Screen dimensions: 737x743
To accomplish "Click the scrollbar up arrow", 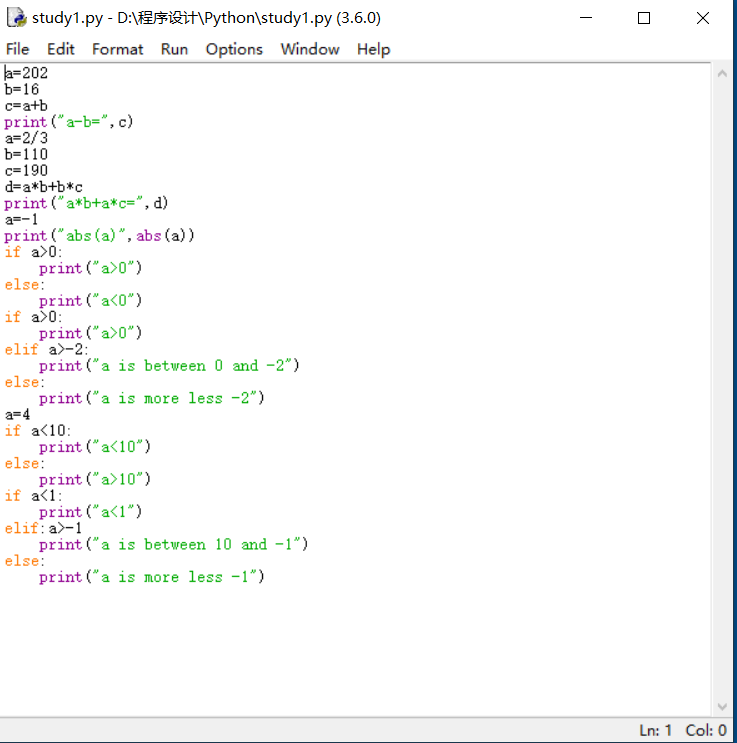I will [722, 73].
